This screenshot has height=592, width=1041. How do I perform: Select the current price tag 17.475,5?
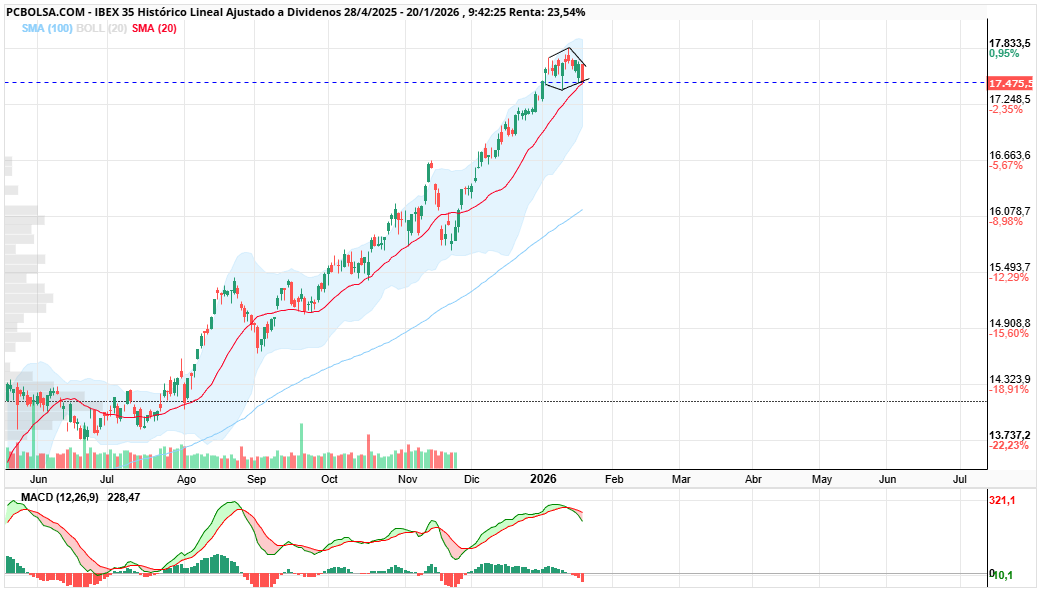tap(1009, 85)
